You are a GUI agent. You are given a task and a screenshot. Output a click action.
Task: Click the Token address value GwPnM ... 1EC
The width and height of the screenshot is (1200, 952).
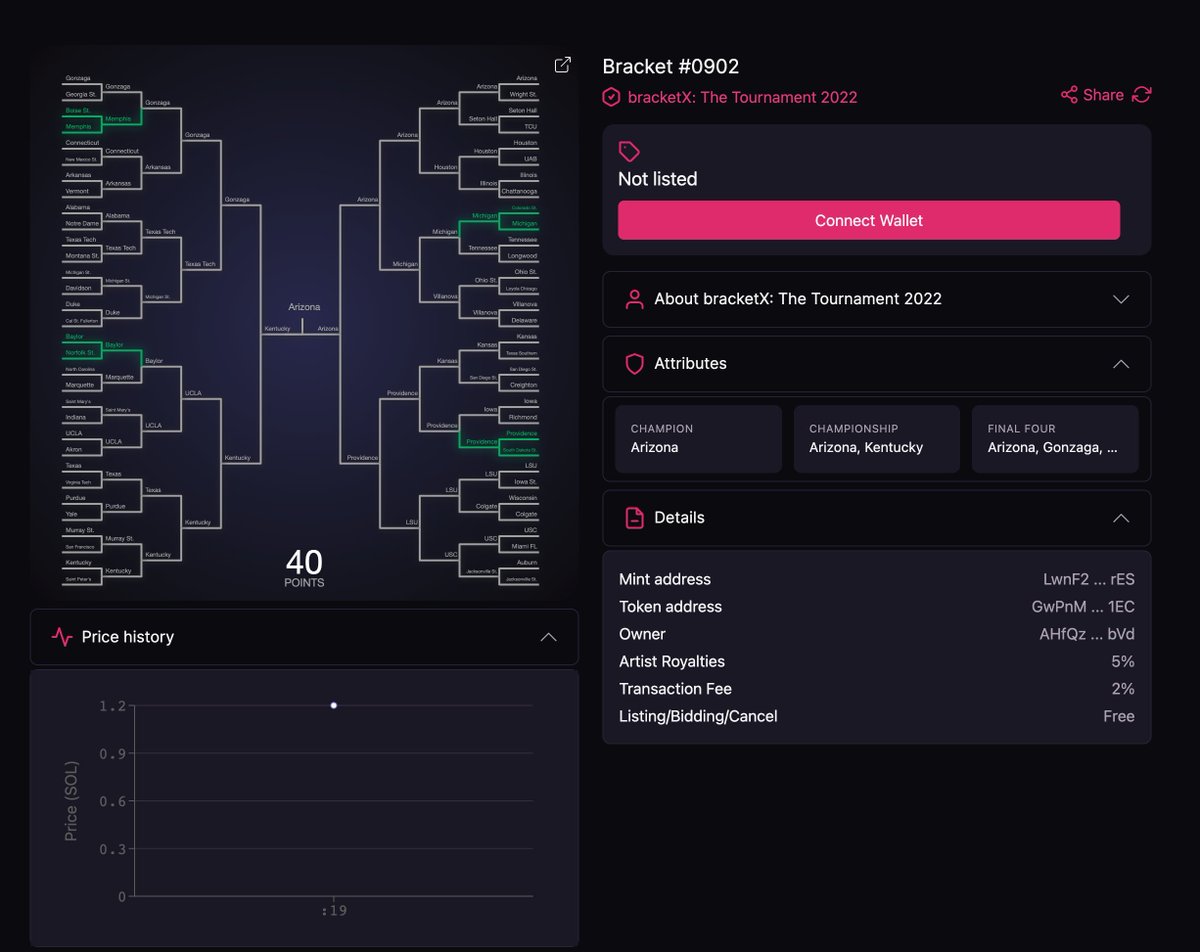tap(1083, 607)
